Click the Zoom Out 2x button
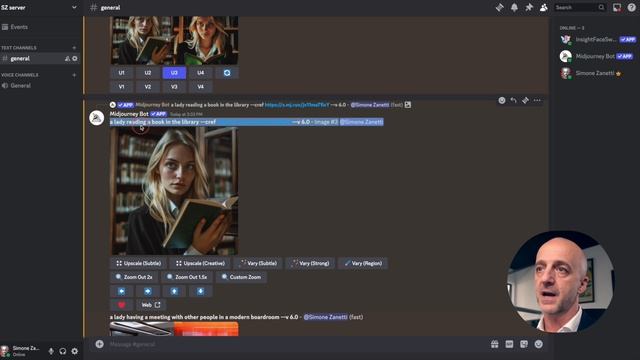This screenshot has height=360, width=640. (x=134, y=277)
